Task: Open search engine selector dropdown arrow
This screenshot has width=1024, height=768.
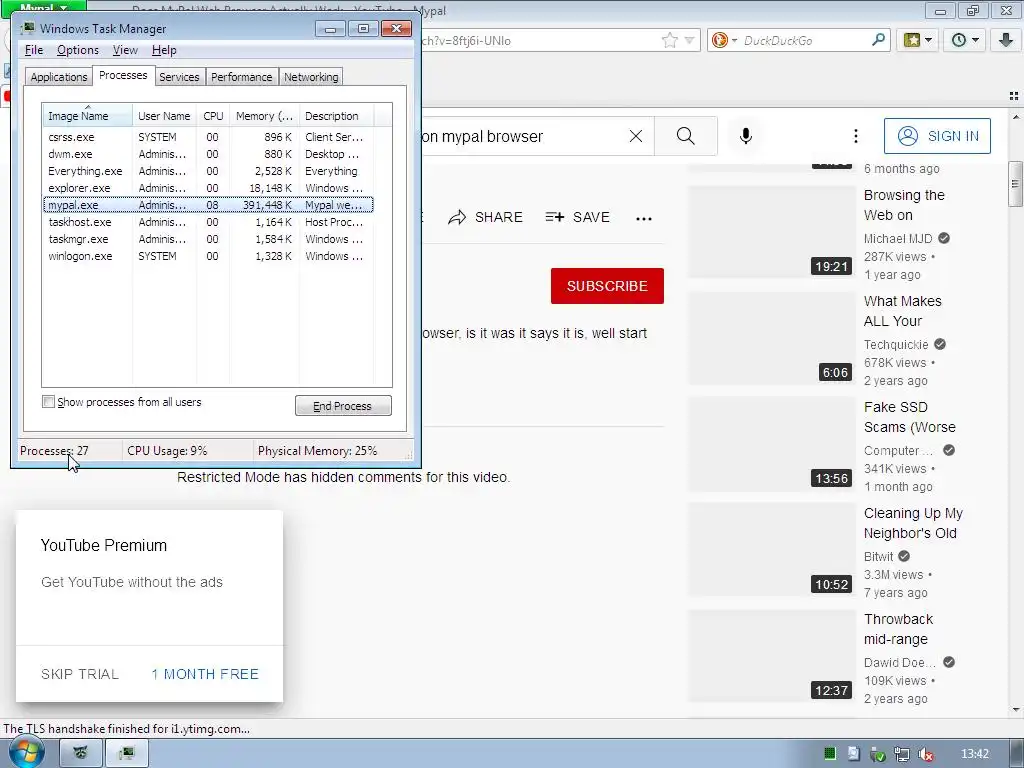Action: pyautogui.click(x=735, y=40)
